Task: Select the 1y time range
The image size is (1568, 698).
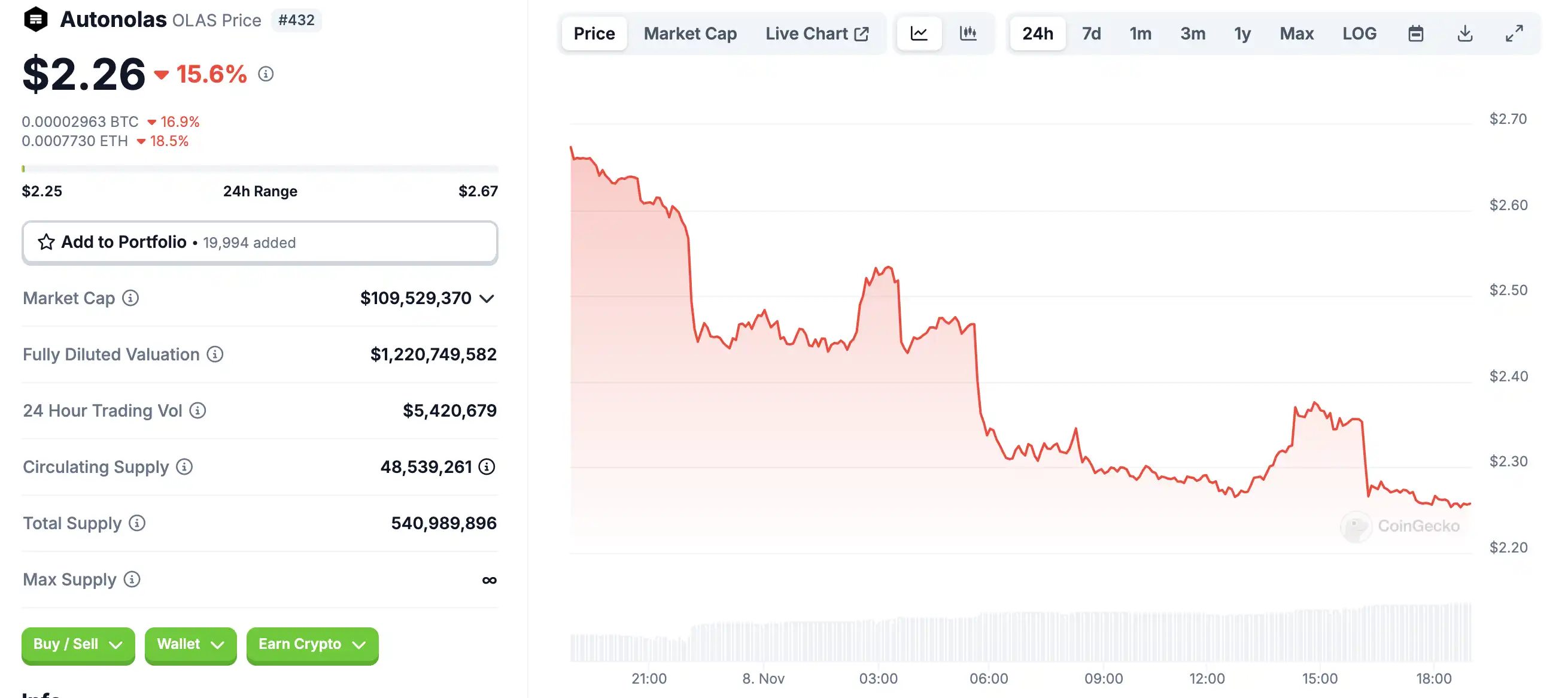Action: coord(1242,34)
